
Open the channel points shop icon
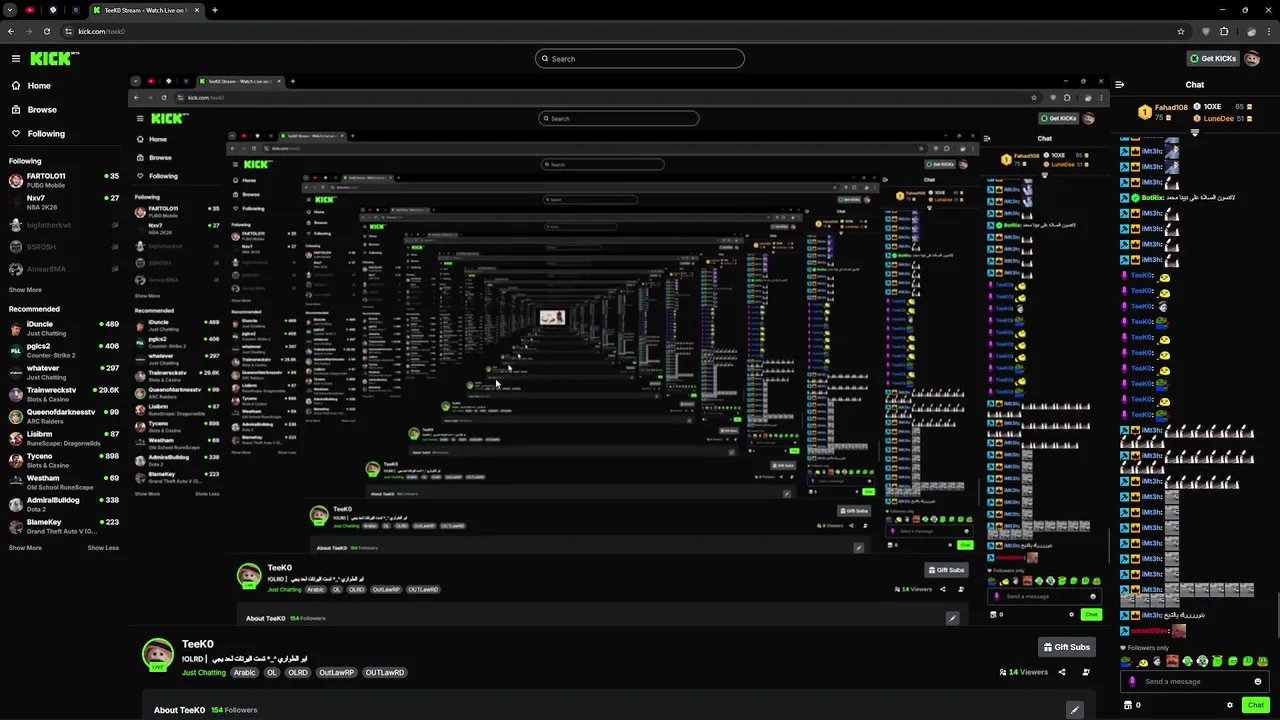point(1128,705)
